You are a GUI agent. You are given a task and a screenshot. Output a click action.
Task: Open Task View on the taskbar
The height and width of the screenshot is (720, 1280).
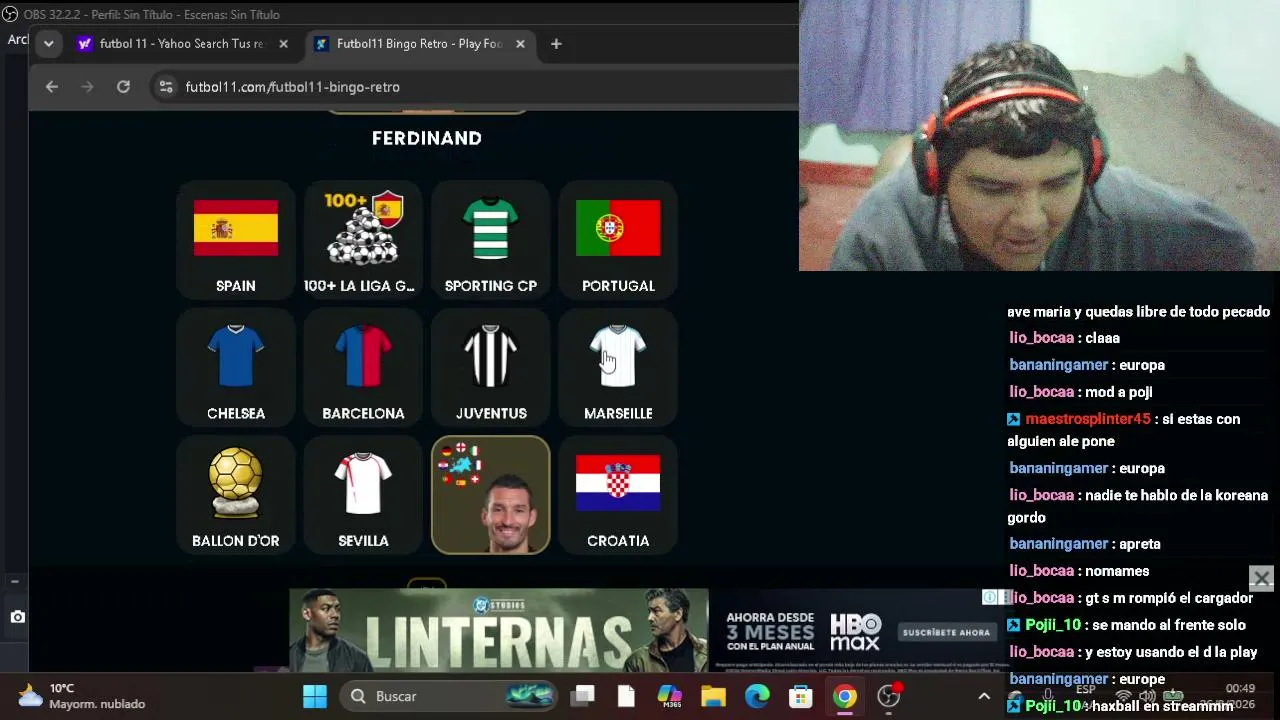(584, 696)
